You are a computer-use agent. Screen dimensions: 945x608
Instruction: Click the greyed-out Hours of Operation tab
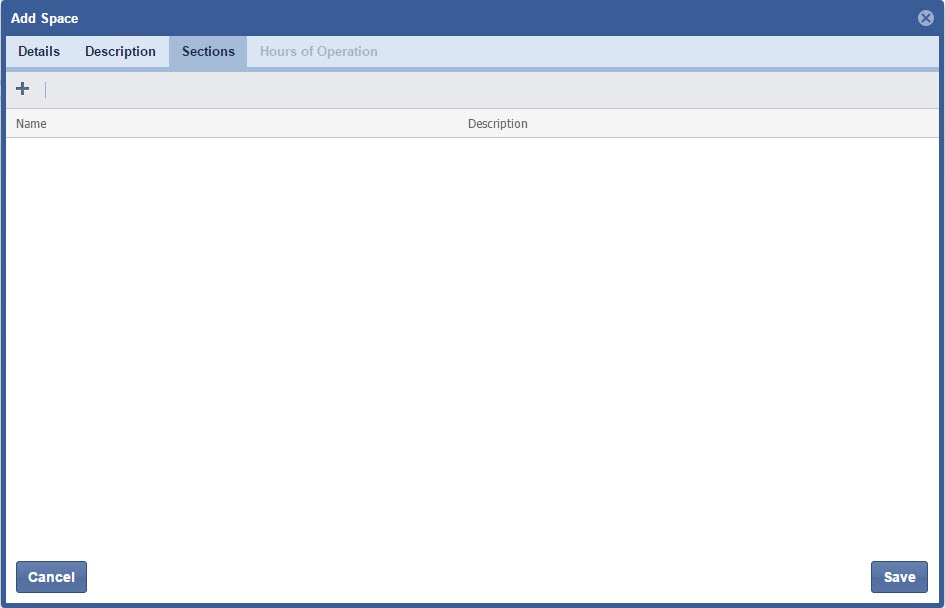point(318,52)
